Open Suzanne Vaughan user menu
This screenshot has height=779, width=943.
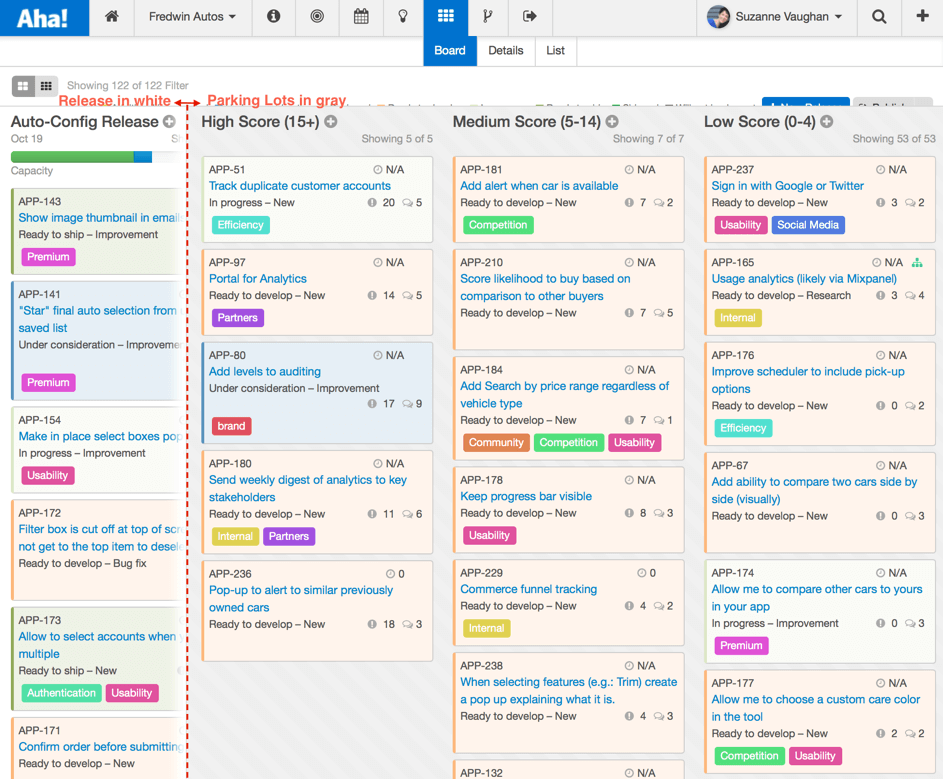(x=775, y=17)
